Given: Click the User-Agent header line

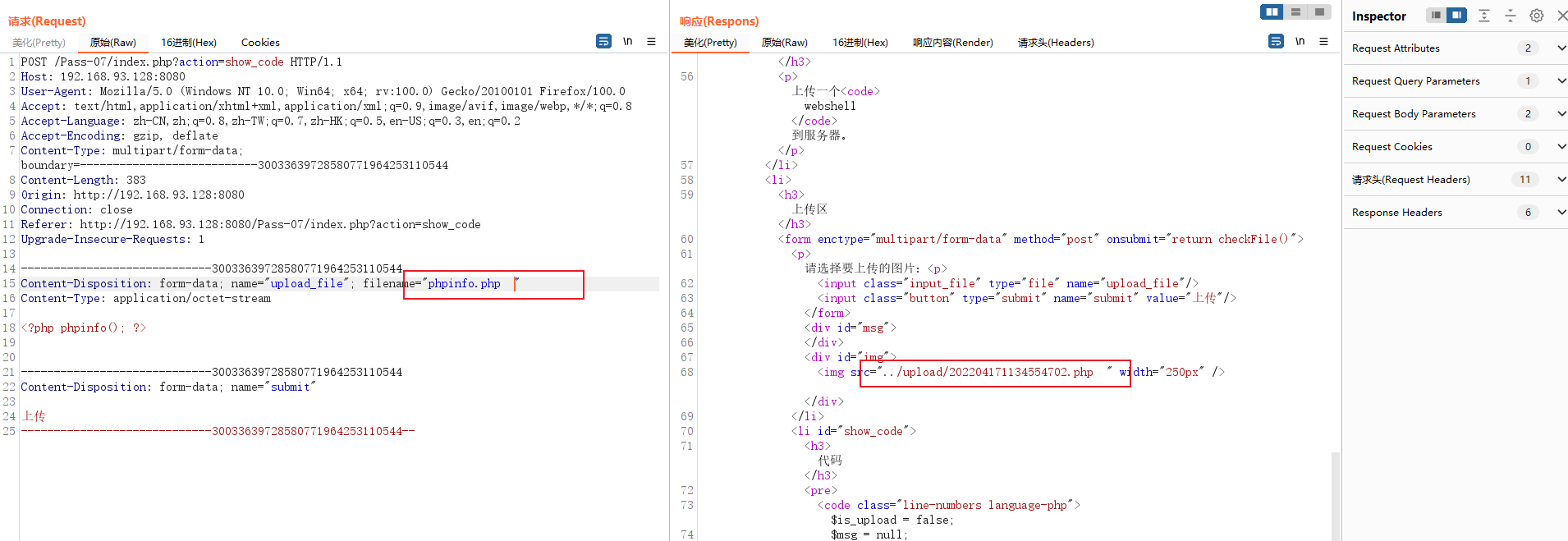Looking at the screenshot, I should point(323,91).
